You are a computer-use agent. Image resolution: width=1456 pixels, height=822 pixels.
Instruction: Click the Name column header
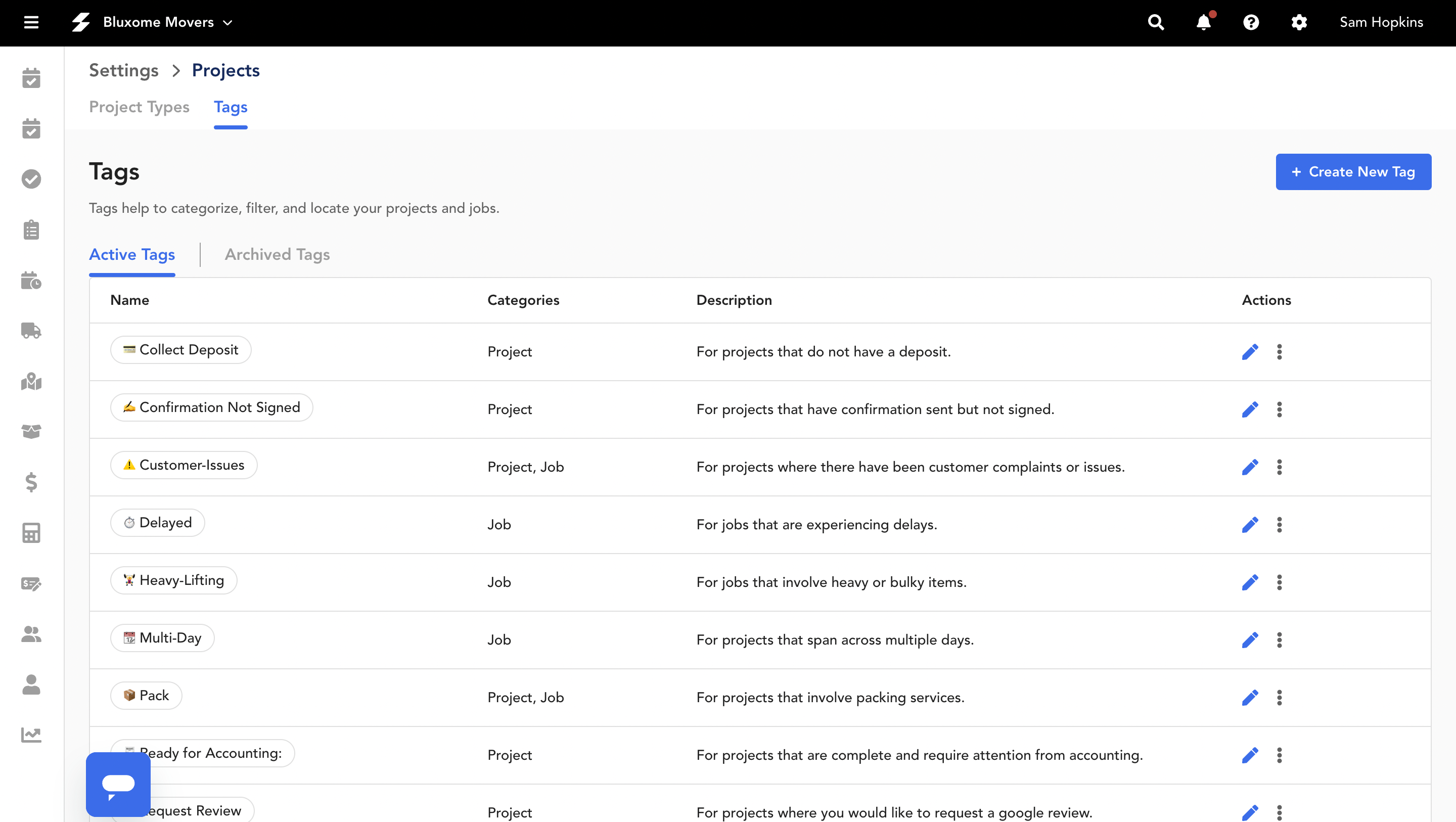[x=129, y=300]
